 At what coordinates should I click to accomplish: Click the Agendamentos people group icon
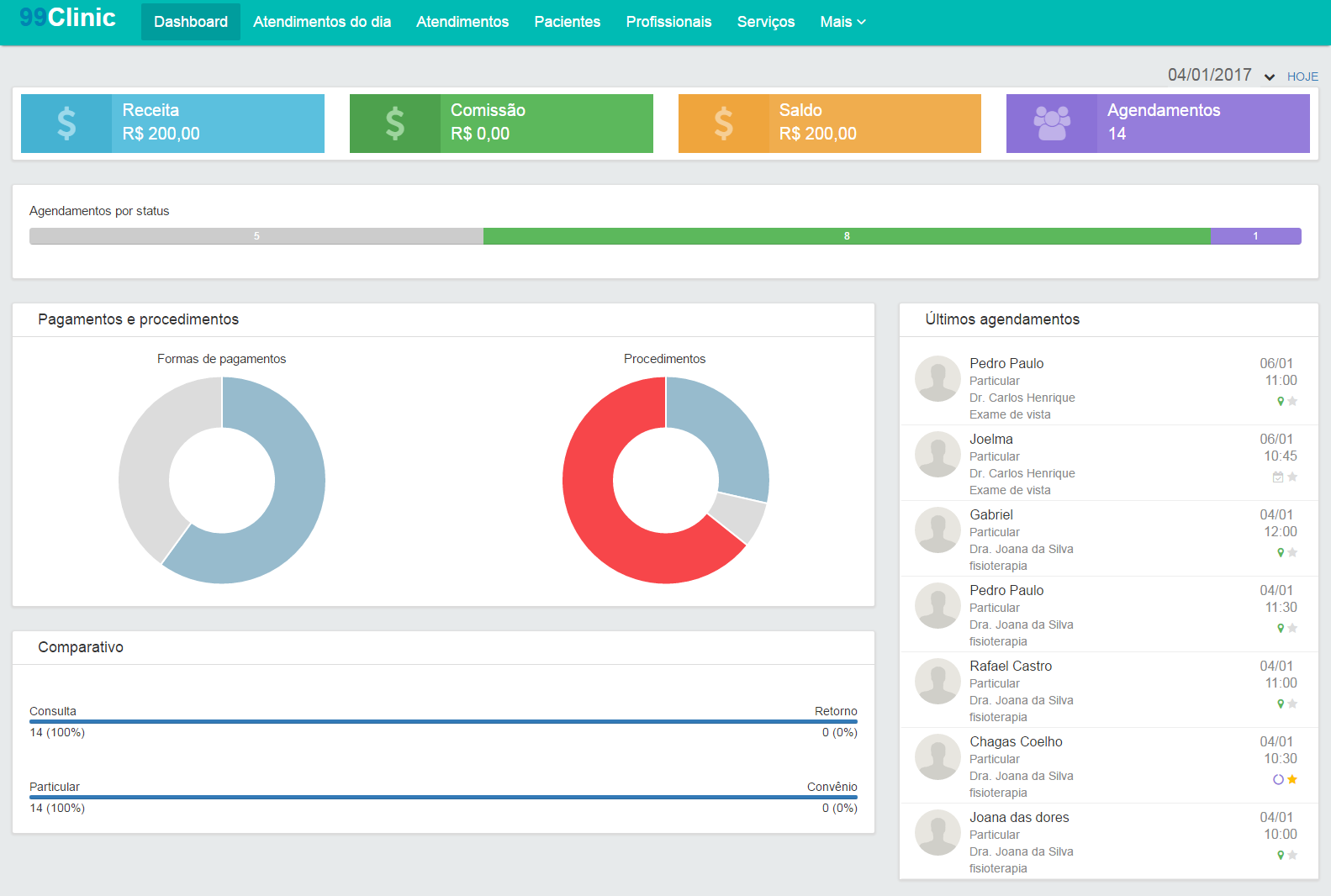pyautogui.click(x=1051, y=124)
